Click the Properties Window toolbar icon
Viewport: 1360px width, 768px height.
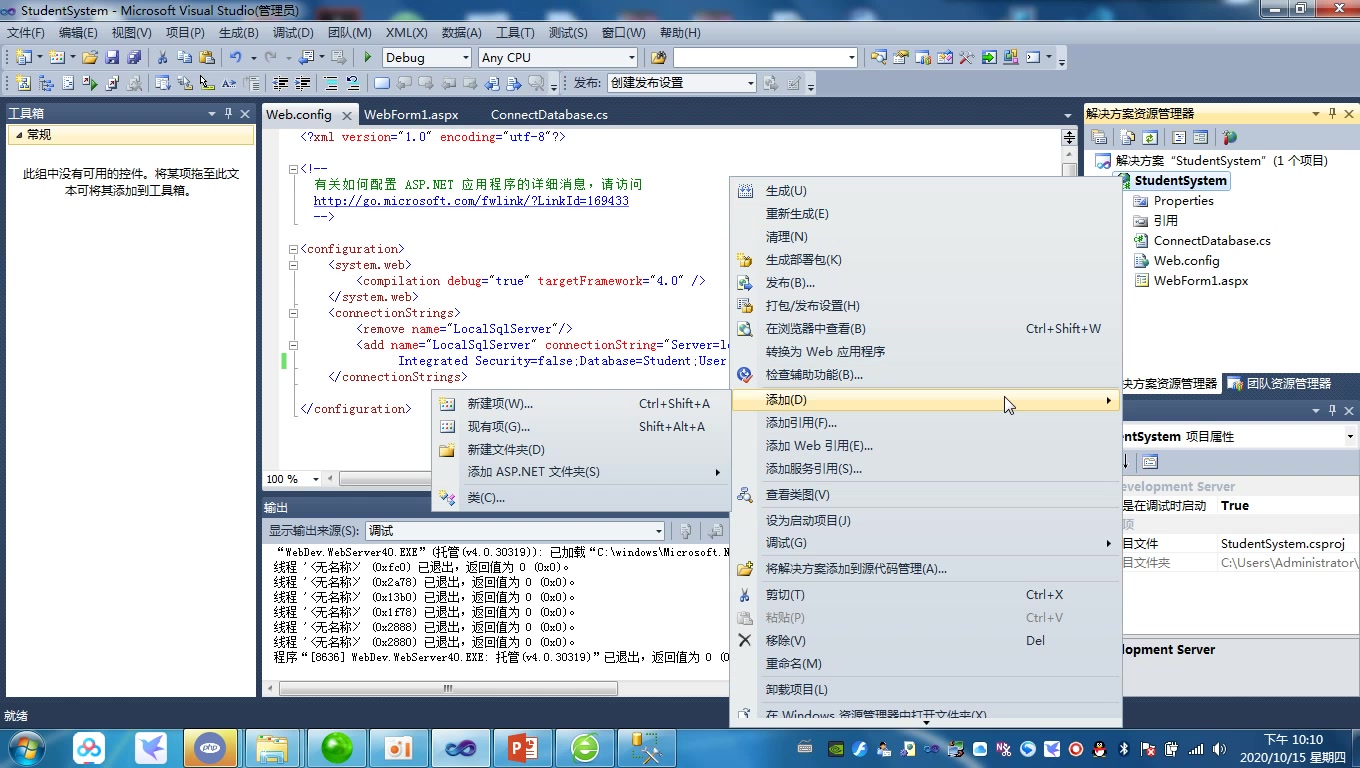pos(900,57)
